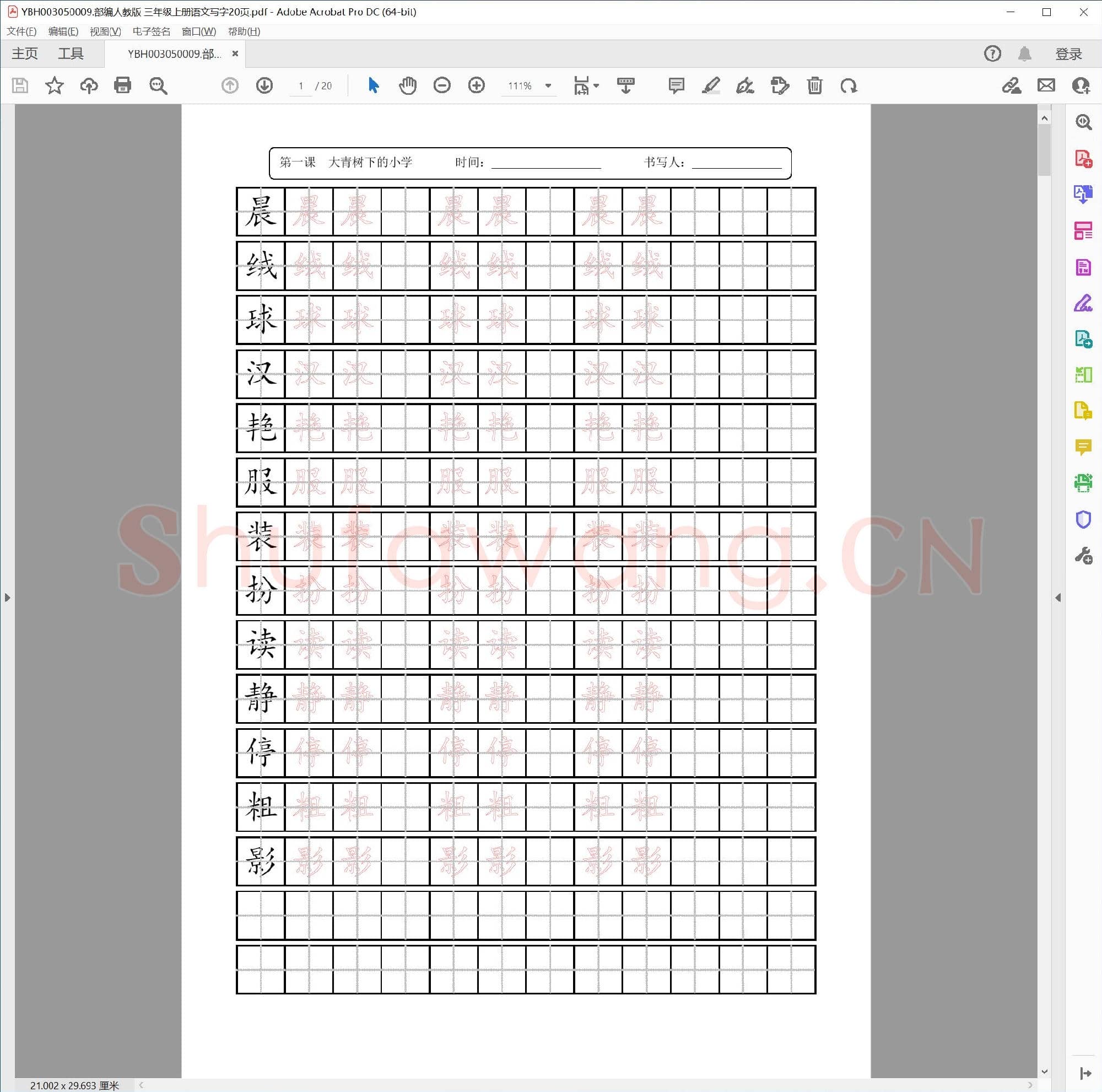Open Protect shield tool in sidebar

click(x=1083, y=519)
